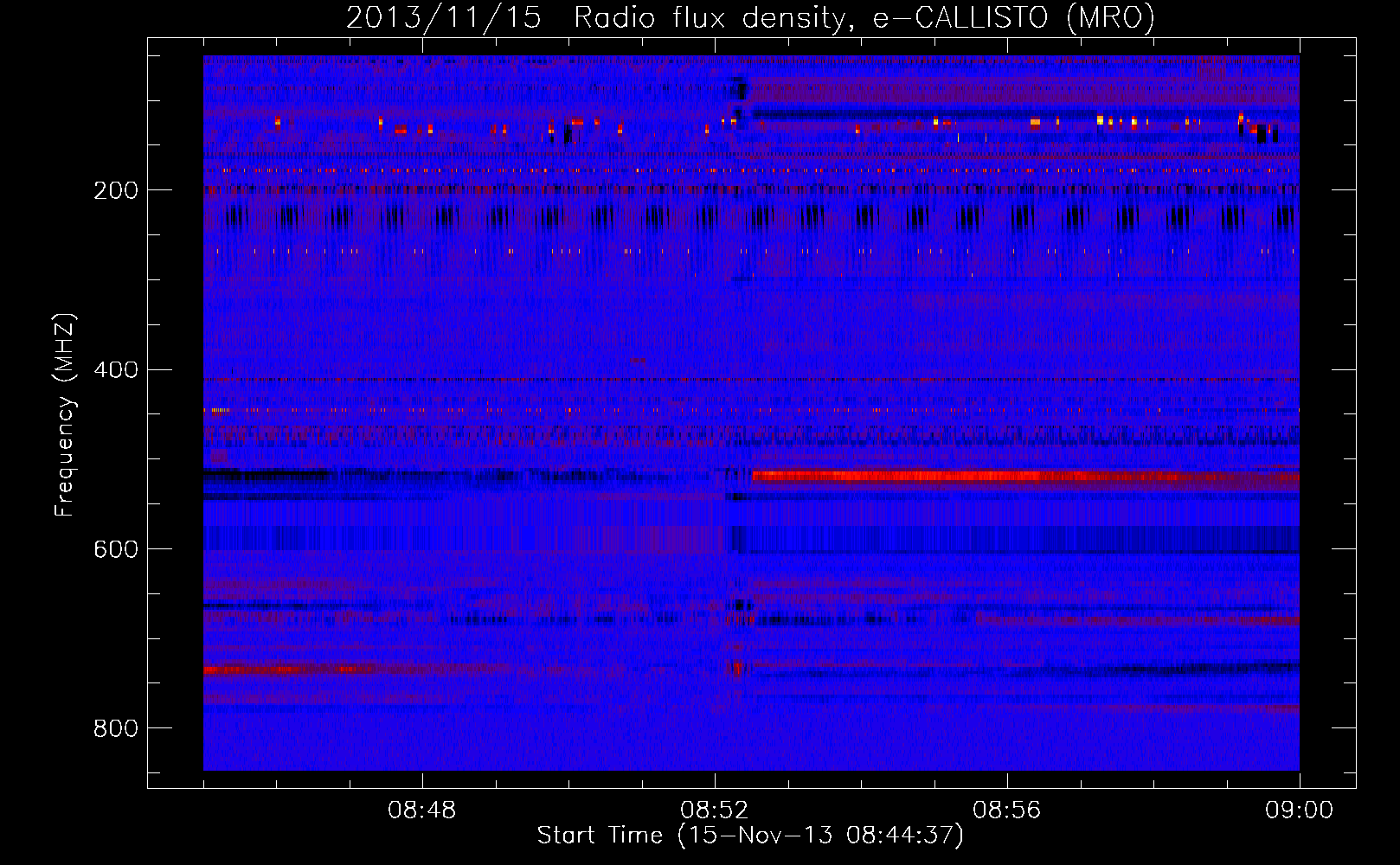Viewport: 1400px width, 865px height.
Task: Click the 08:52 time tick label
Action: point(715,811)
